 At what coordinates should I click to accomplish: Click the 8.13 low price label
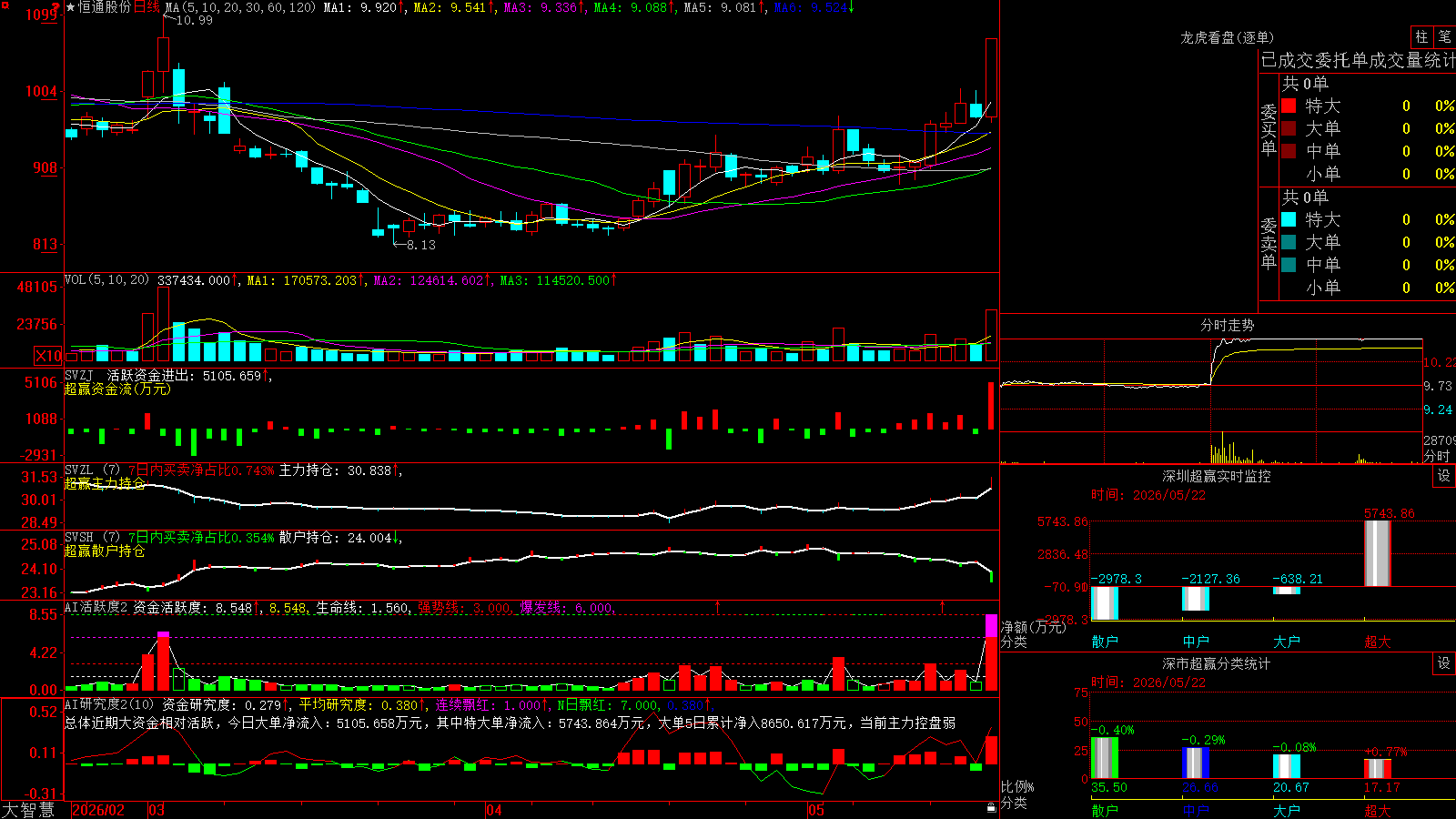coord(420,245)
